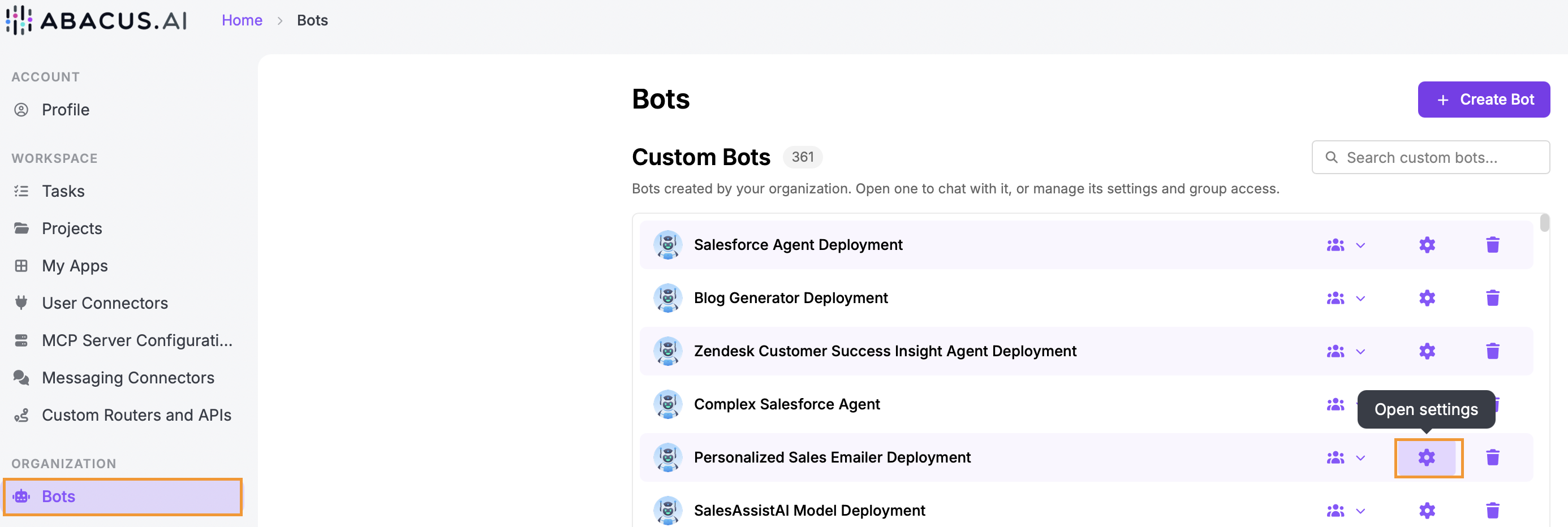Expand group access for SalesAssistAI Model Deployment
1568x527 pixels.
[1346, 511]
